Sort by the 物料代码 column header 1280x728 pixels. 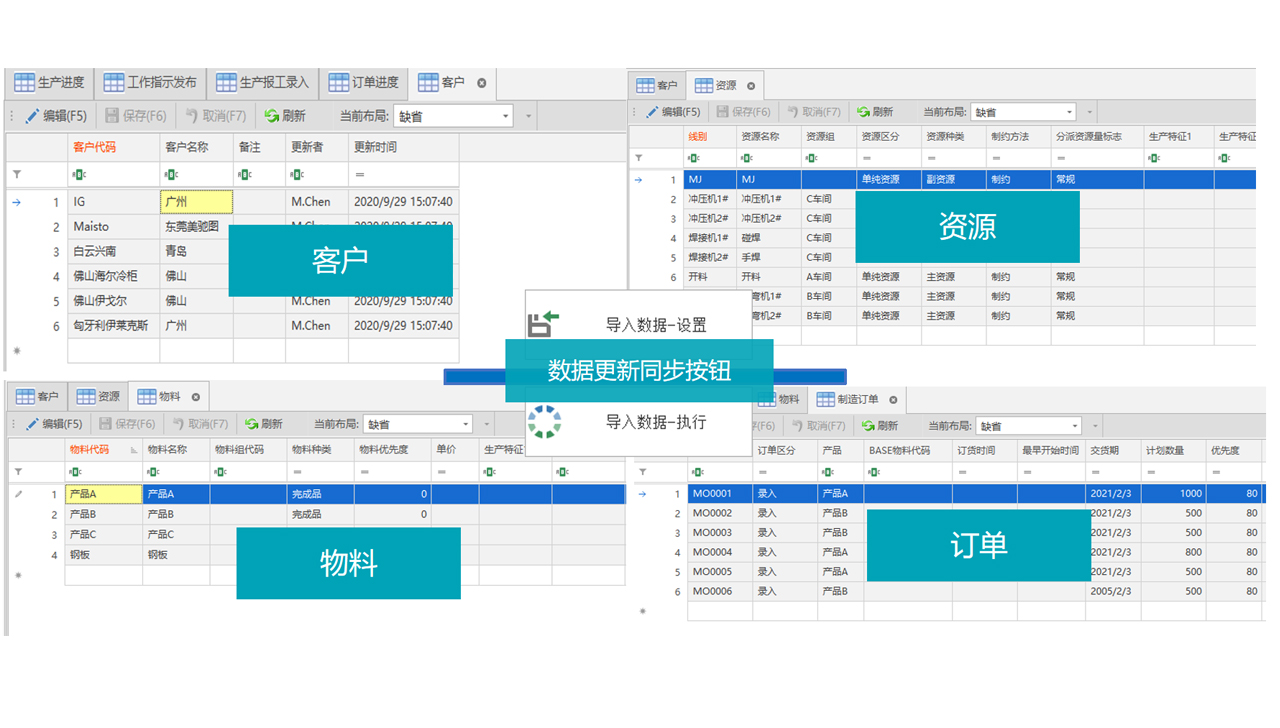point(90,450)
